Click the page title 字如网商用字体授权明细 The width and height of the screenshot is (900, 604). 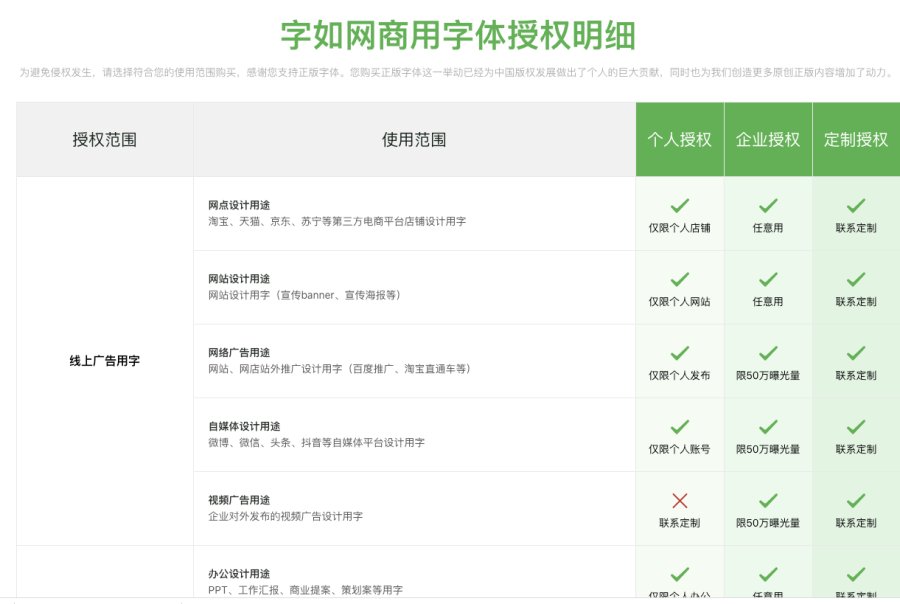point(458,36)
